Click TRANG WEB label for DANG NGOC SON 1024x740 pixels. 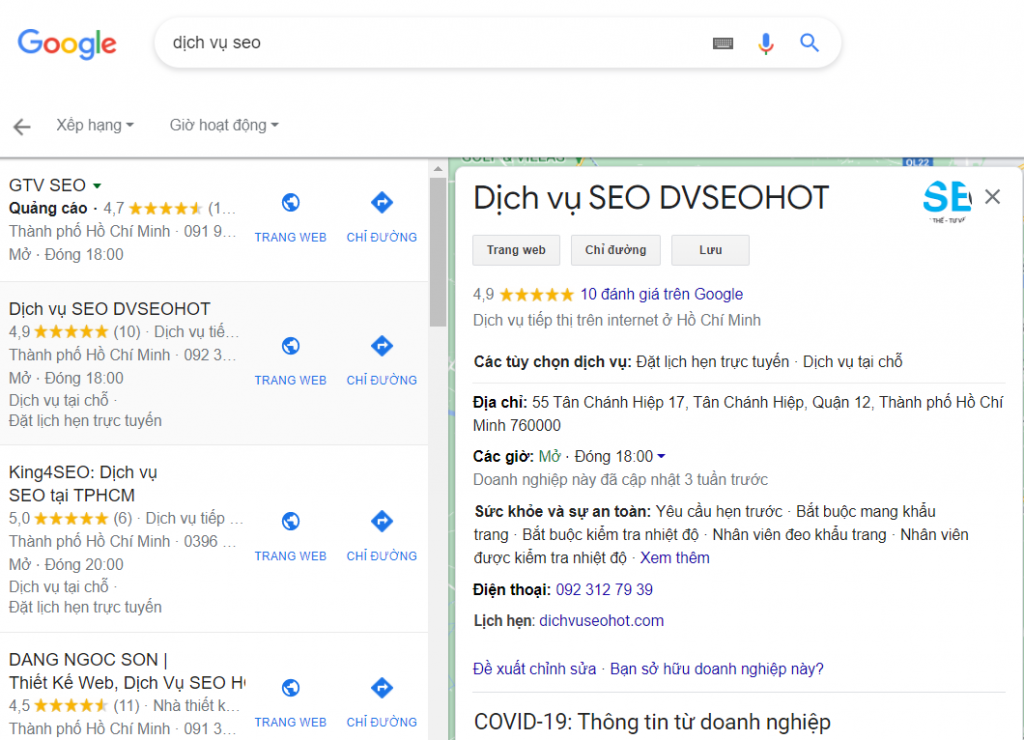pos(291,723)
